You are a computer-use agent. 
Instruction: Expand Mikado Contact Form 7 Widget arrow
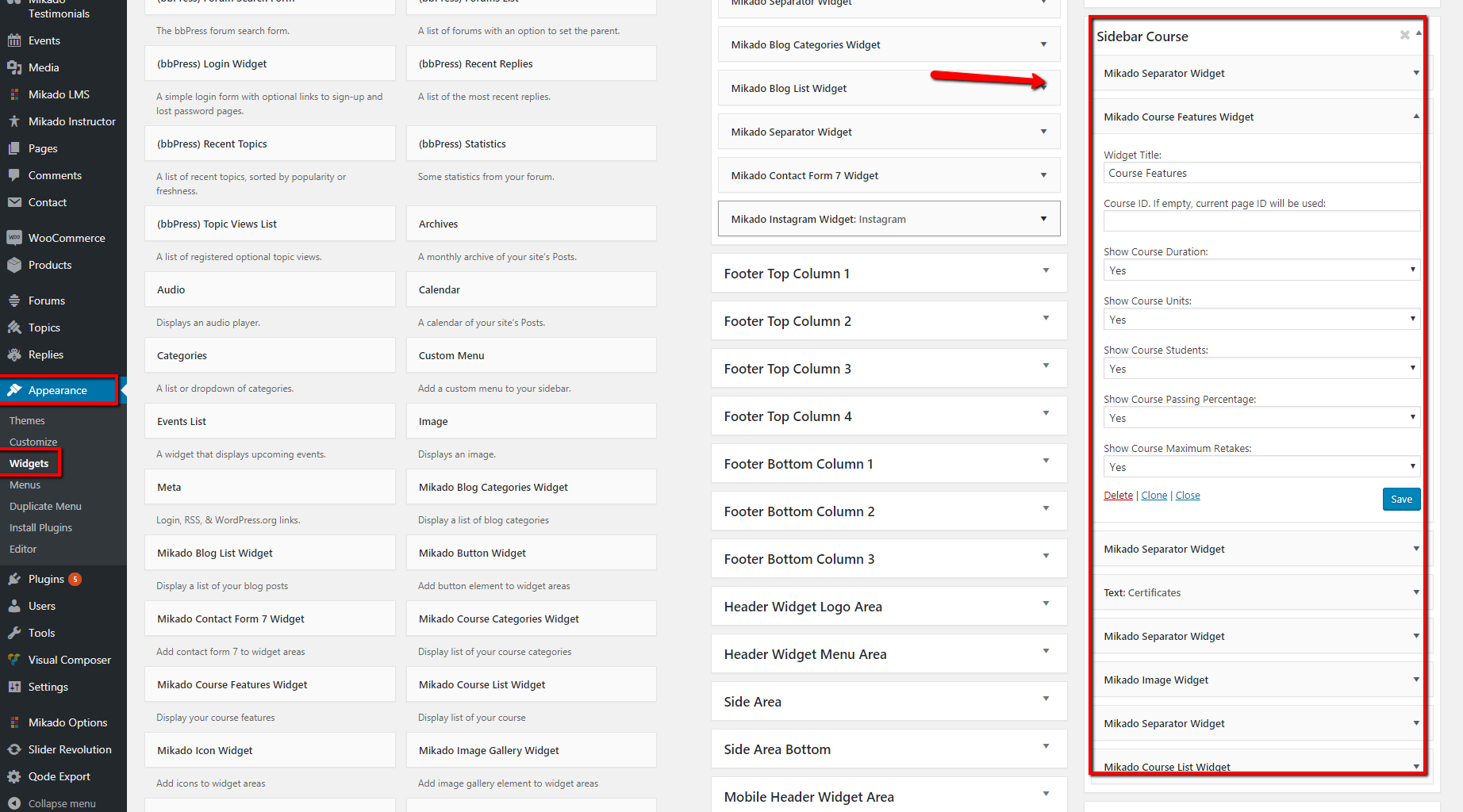[1043, 175]
